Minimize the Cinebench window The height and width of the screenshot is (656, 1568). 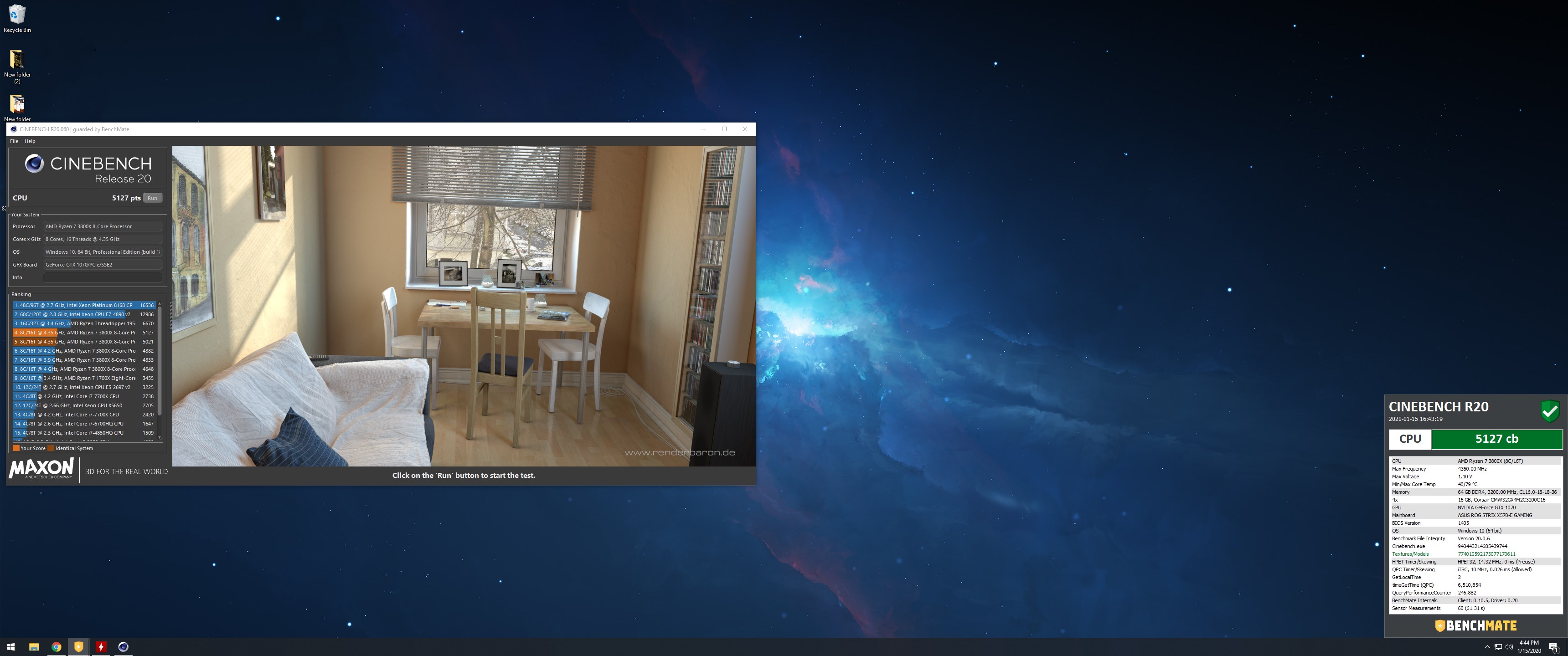pos(704,129)
